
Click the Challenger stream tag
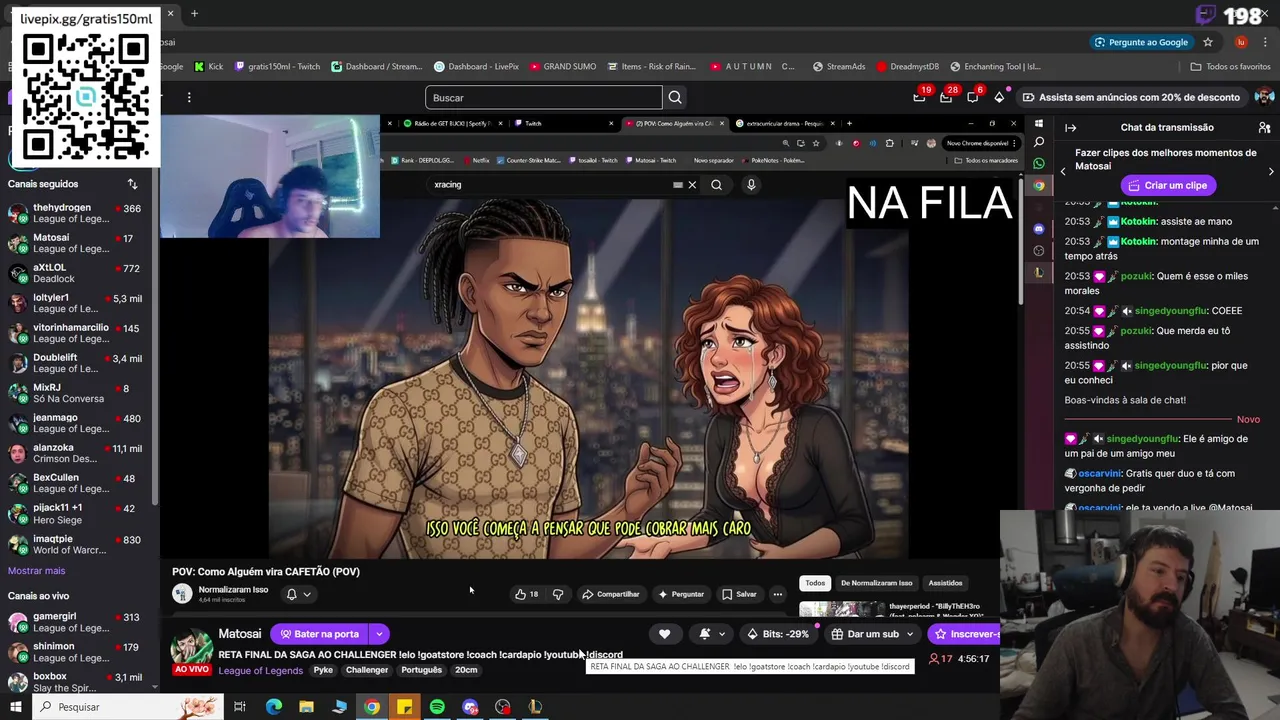click(x=366, y=670)
